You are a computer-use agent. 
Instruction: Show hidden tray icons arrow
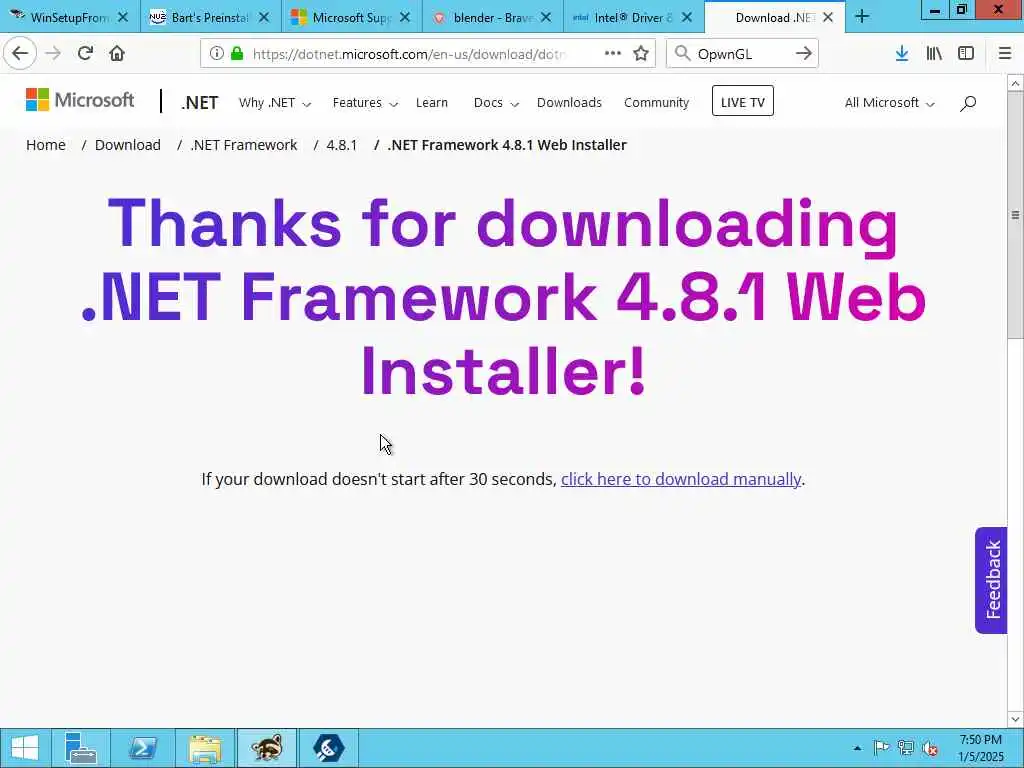(x=857, y=748)
